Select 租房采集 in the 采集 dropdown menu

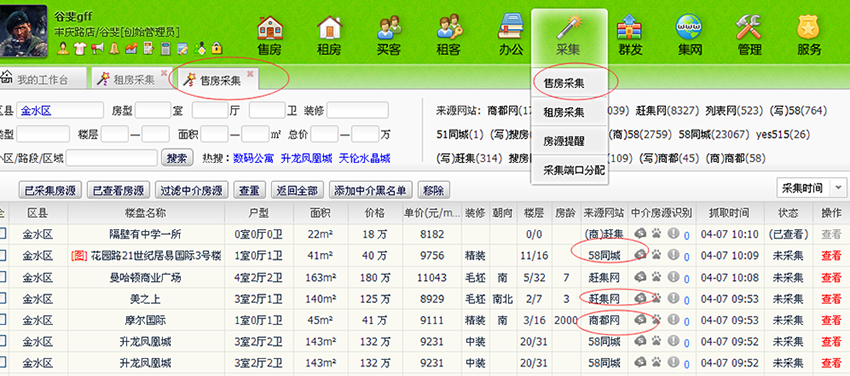pyautogui.click(x=564, y=113)
